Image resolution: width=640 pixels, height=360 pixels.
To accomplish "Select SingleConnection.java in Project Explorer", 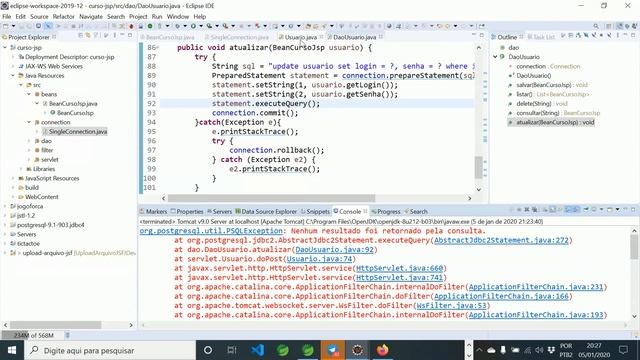I will (x=78, y=131).
